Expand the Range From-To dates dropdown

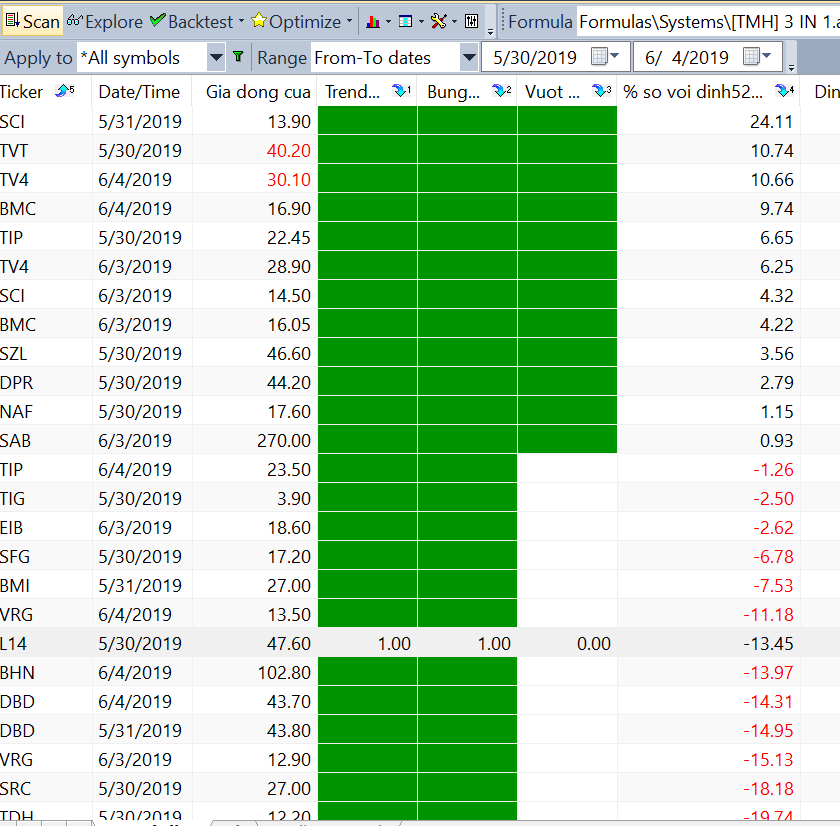point(469,58)
